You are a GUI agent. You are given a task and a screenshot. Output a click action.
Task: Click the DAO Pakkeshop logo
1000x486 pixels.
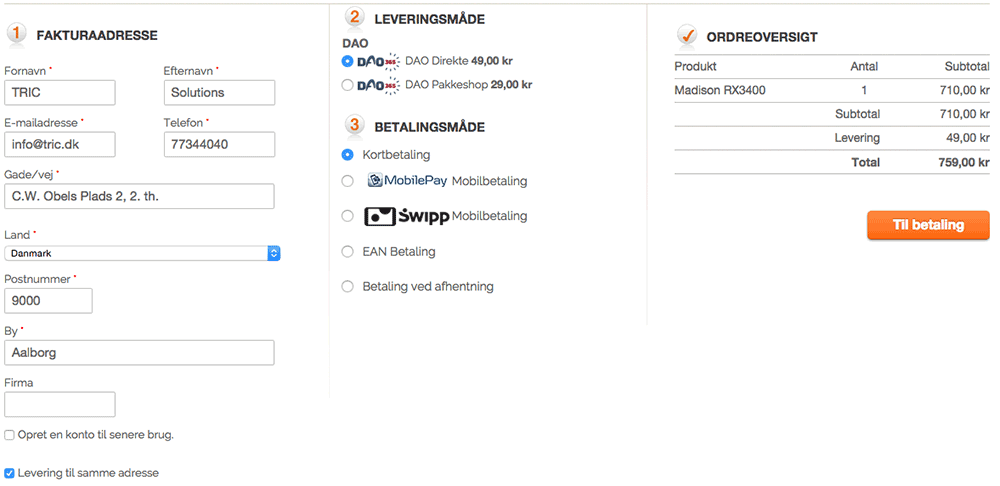(x=377, y=85)
